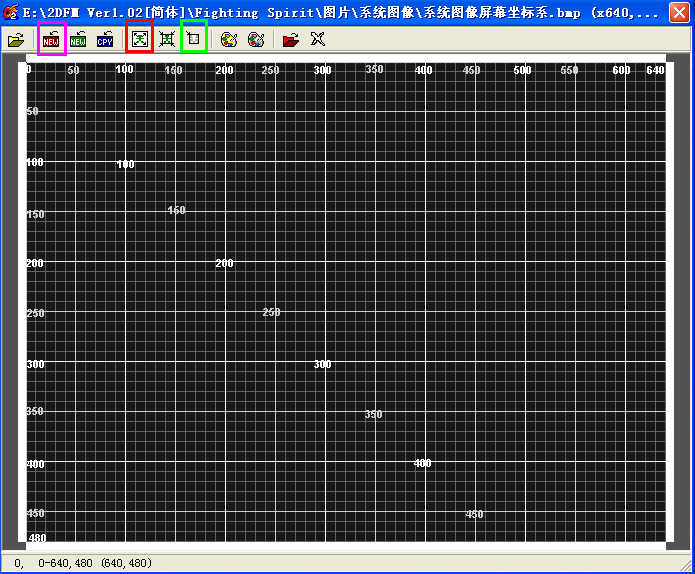Open the first colorful palette editor icon
The width and height of the screenshot is (695, 574).
229,40
